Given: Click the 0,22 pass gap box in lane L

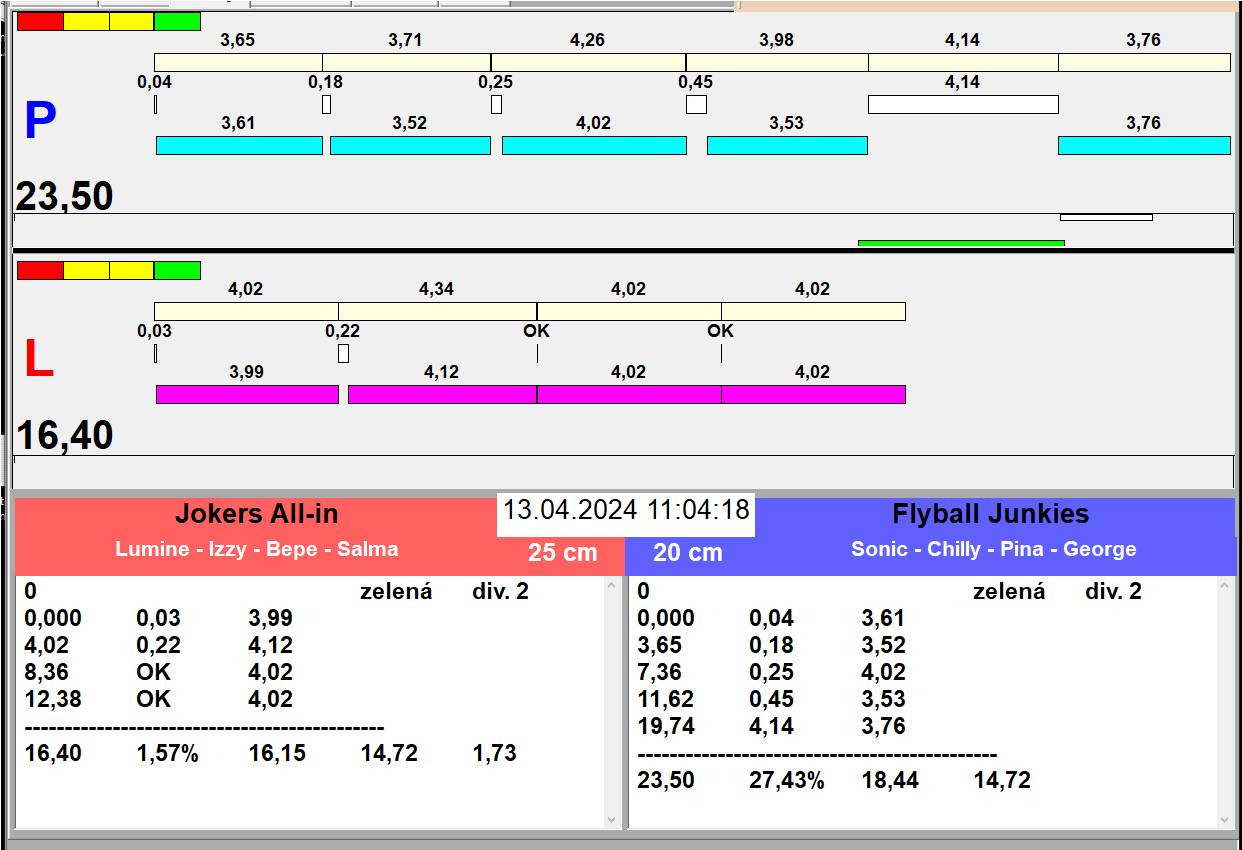Looking at the screenshot, I should tap(343, 353).
